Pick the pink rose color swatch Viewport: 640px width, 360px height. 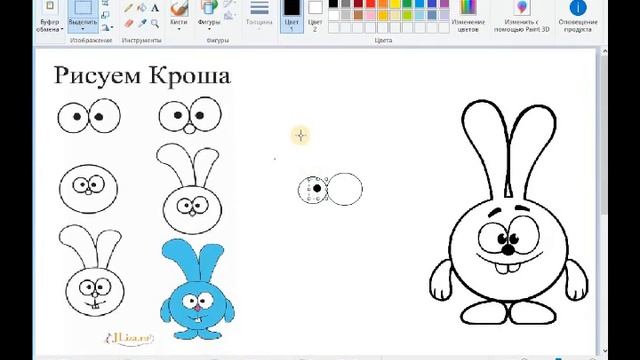(x=370, y=16)
